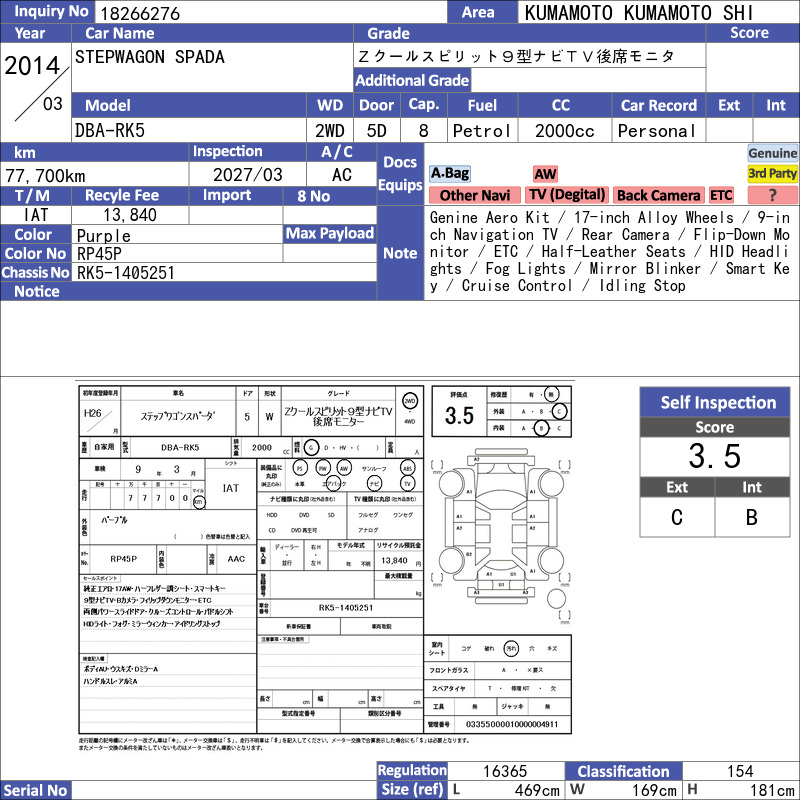
Task: Click the Petrol fuel value
Action: click(482, 131)
